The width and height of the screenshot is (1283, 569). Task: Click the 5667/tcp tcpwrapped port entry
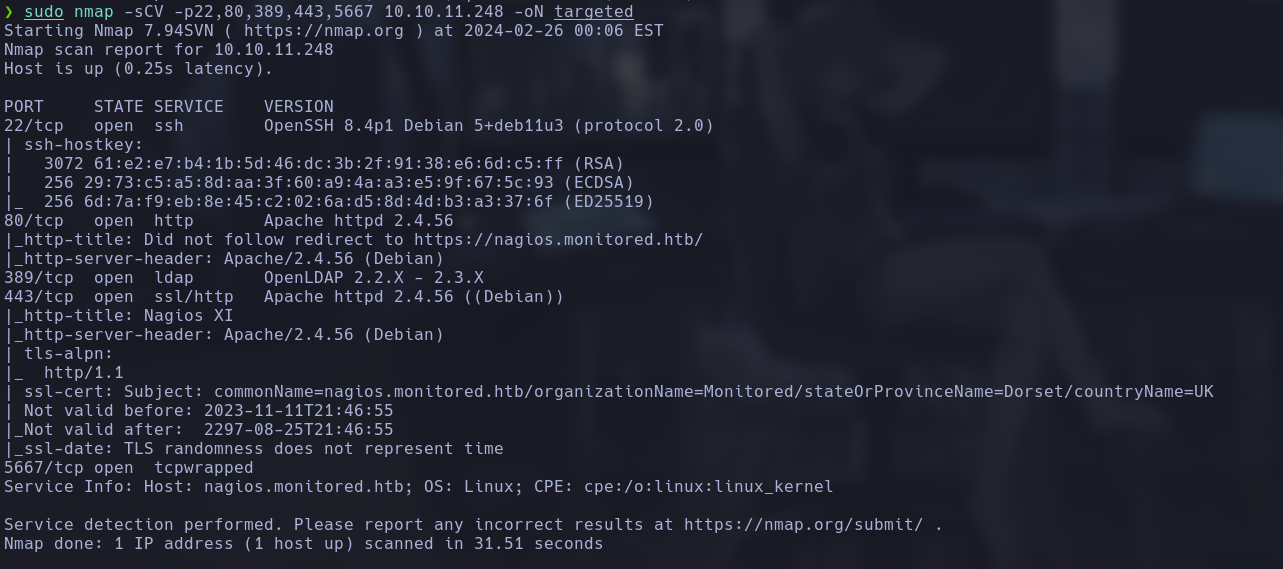[x=129, y=468]
